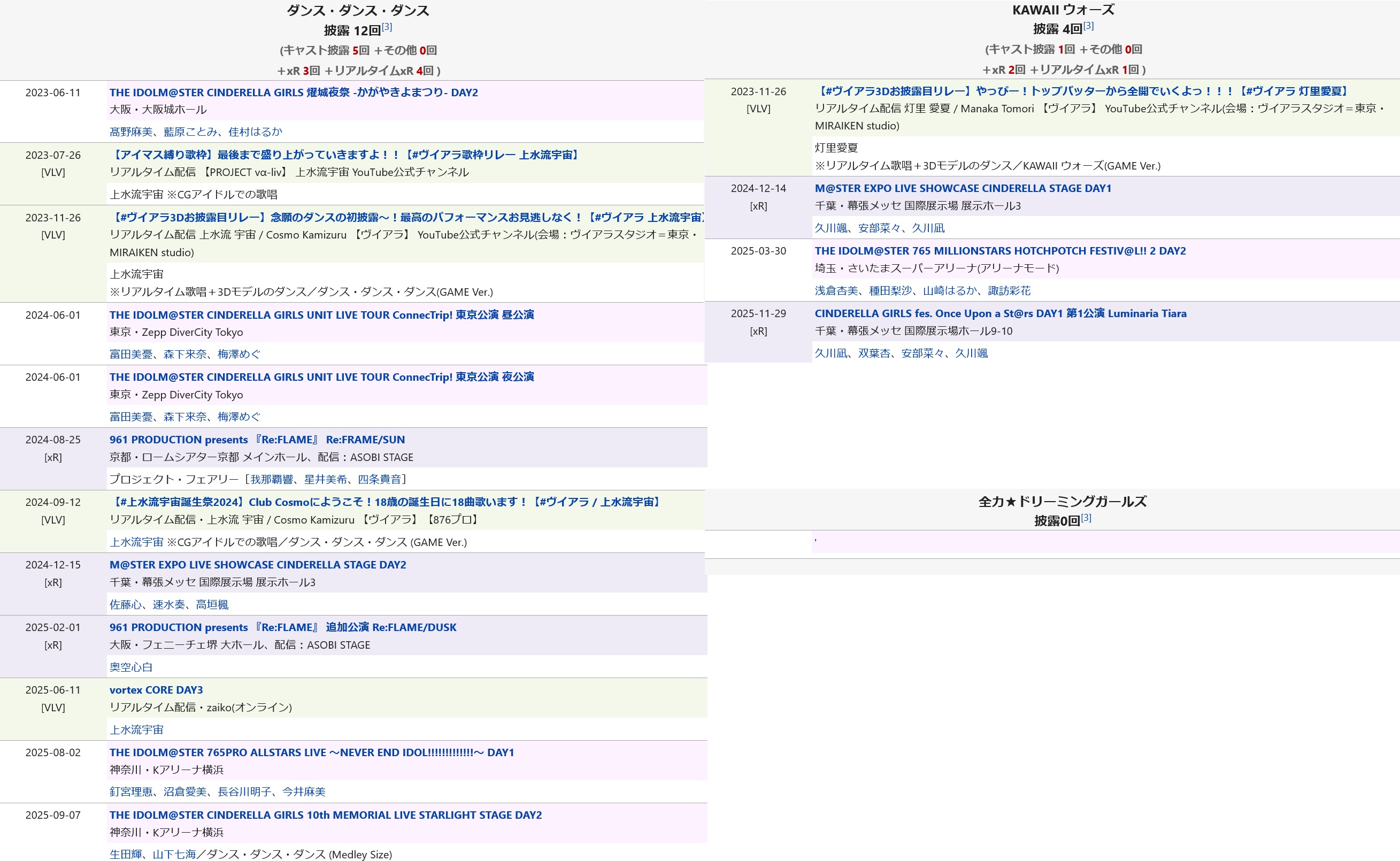Open M@STER EXPO CINDERELLA STAGE DAY2 link
Viewport: 1400px width, 861px height.
pyautogui.click(x=258, y=565)
